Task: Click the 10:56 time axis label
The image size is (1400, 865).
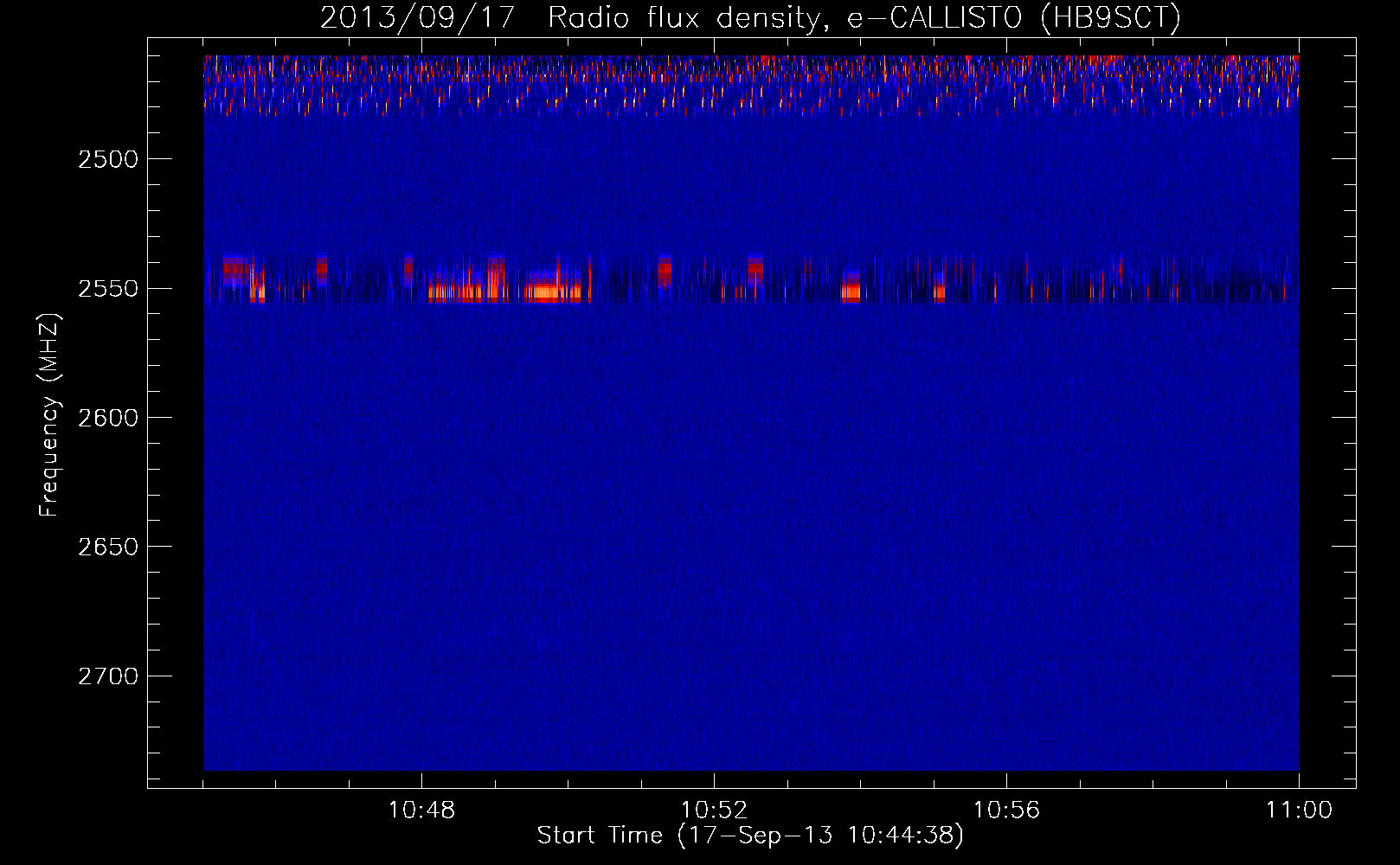Action: tap(1006, 811)
